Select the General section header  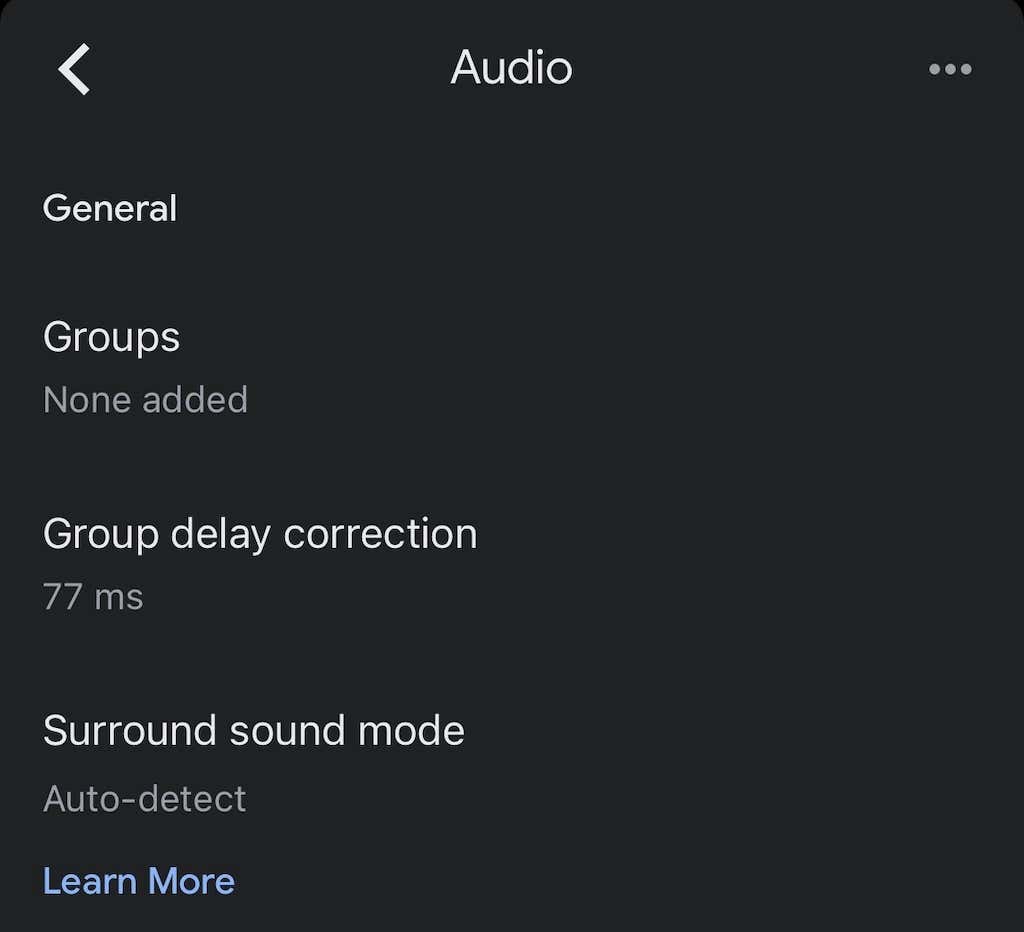[x=110, y=208]
